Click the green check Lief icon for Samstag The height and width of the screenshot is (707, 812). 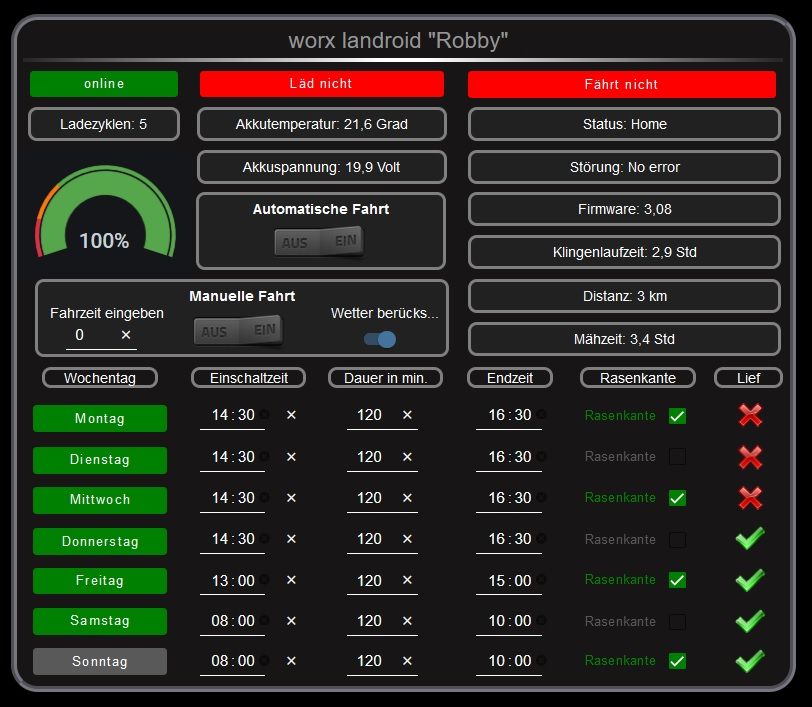tap(750, 621)
